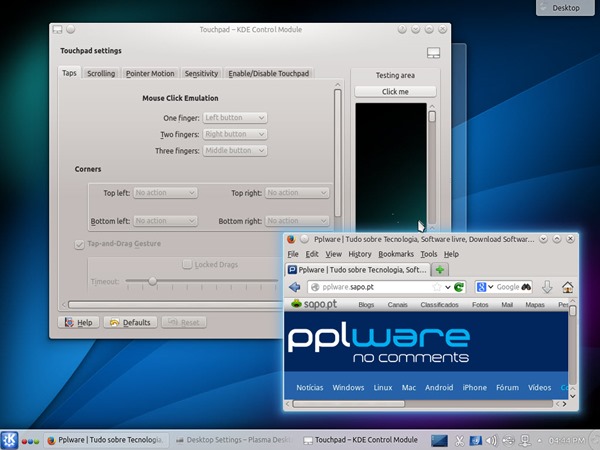Open the network connection tray icon
The image size is (600, 450).
[x=524, y=440]
